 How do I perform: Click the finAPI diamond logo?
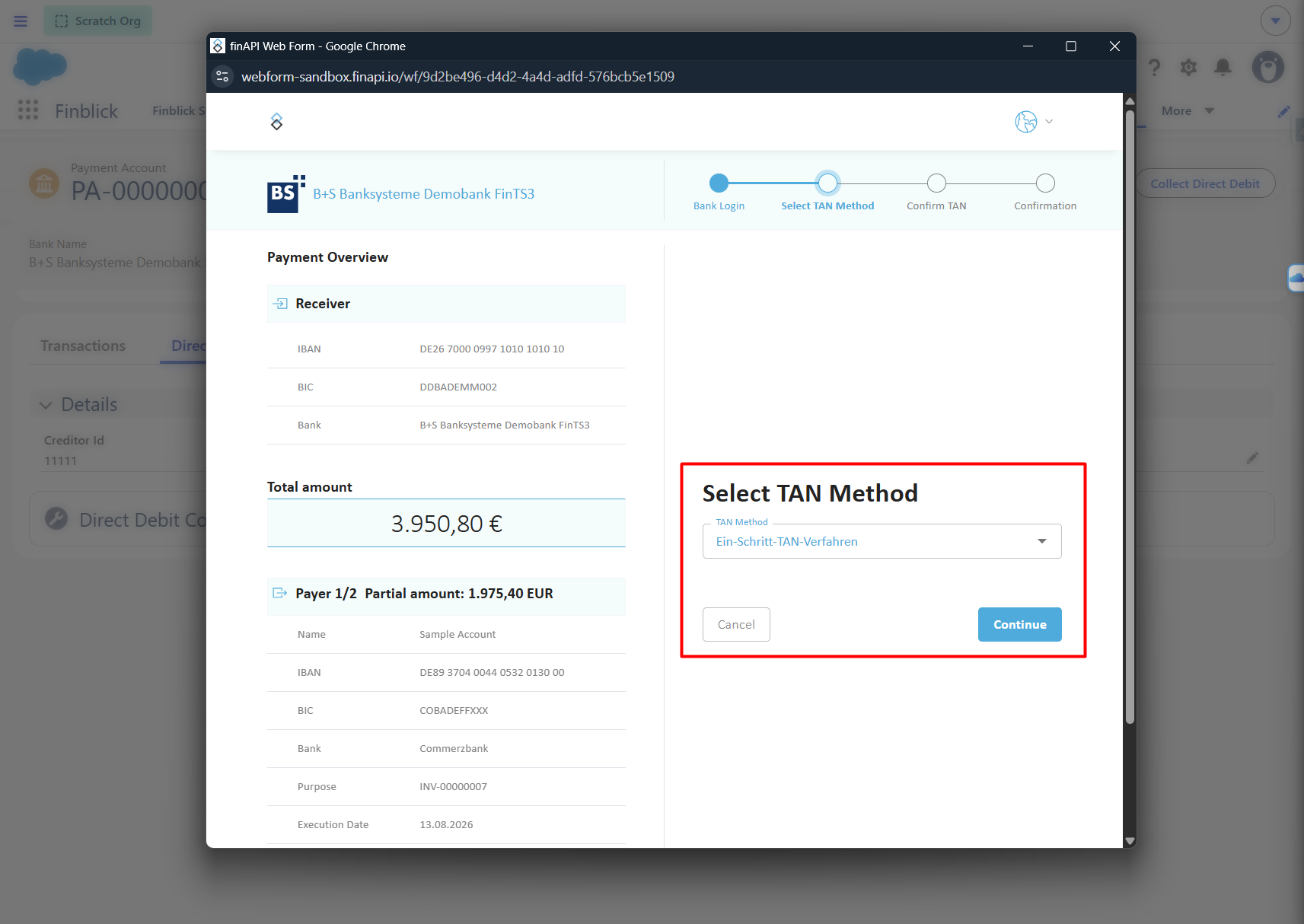(276, 122)
